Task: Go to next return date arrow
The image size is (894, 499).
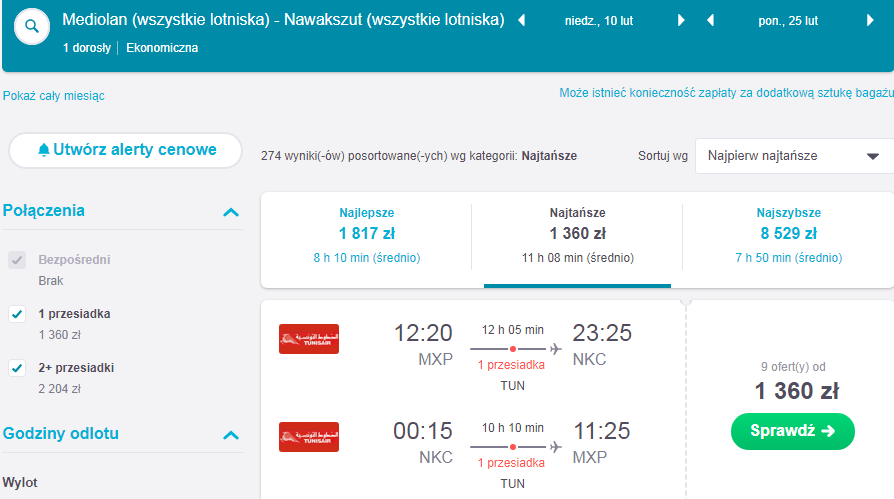Action: (x=870, y=21)
